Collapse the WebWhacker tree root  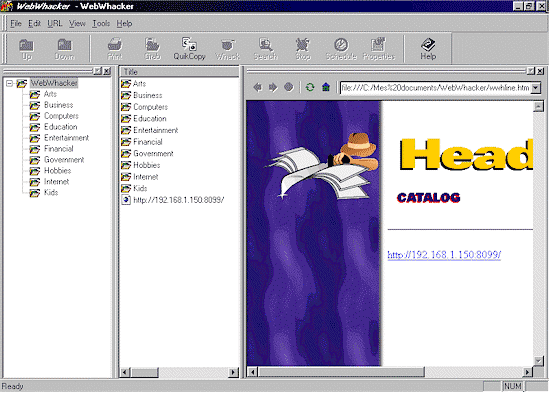click(x=9, y=84)
